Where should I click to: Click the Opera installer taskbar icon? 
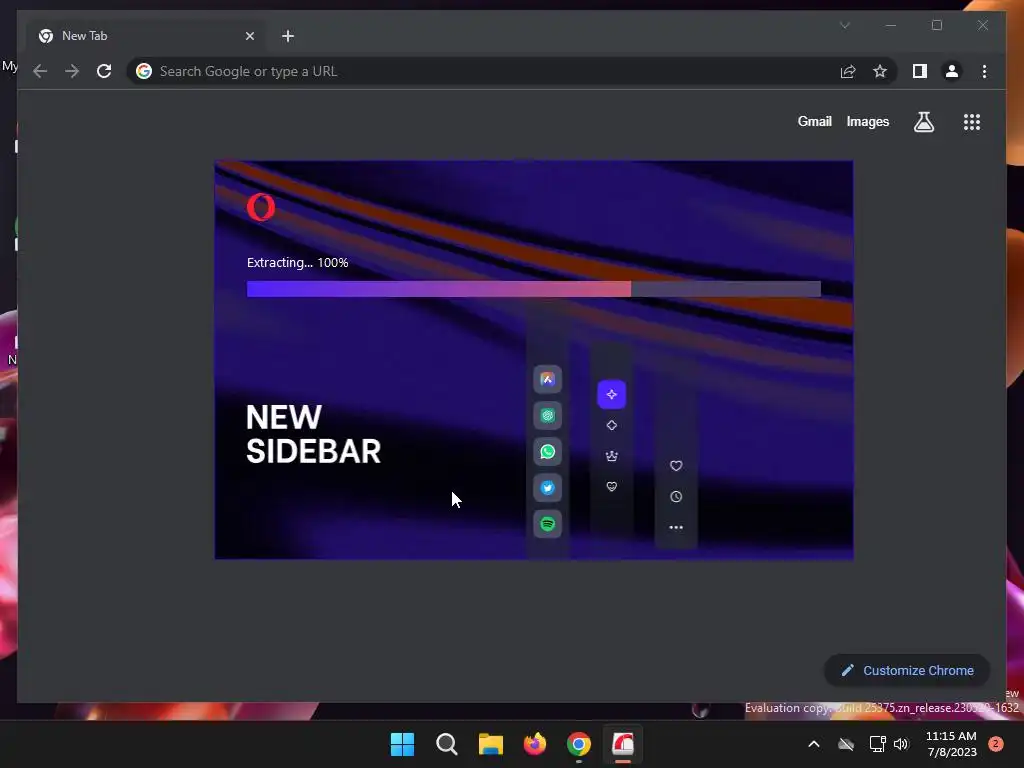(x=623, y=744)
